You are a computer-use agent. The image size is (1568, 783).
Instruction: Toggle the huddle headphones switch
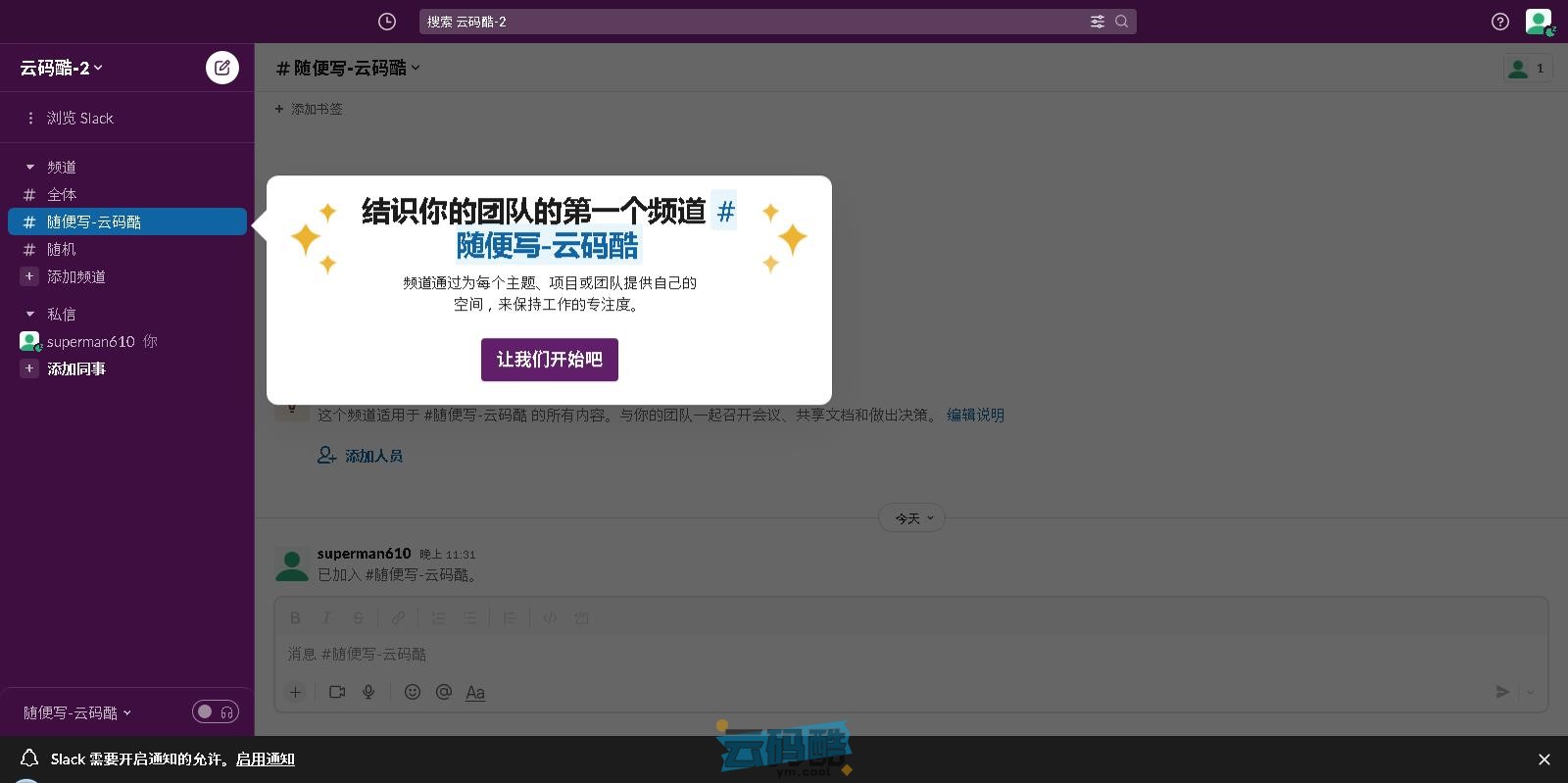pyautogui.click(x=216, y=711)
